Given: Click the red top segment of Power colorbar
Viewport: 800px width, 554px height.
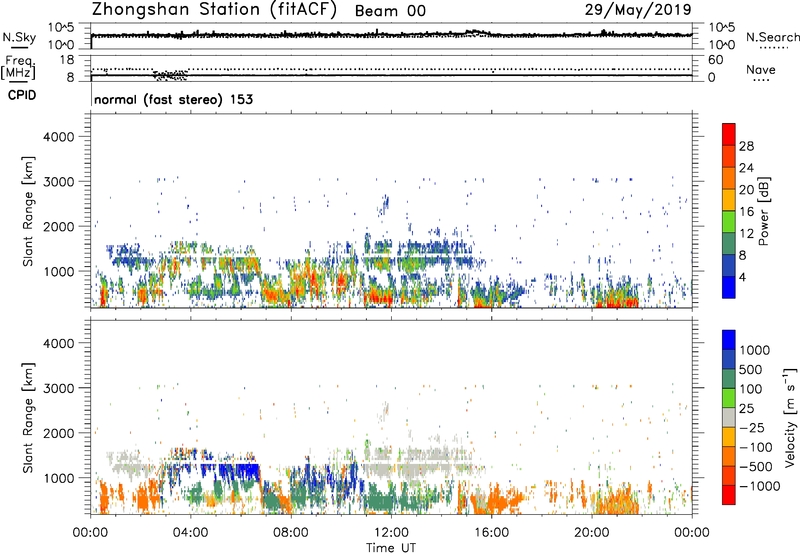Looking at the screenshot, I should point(729,134).
